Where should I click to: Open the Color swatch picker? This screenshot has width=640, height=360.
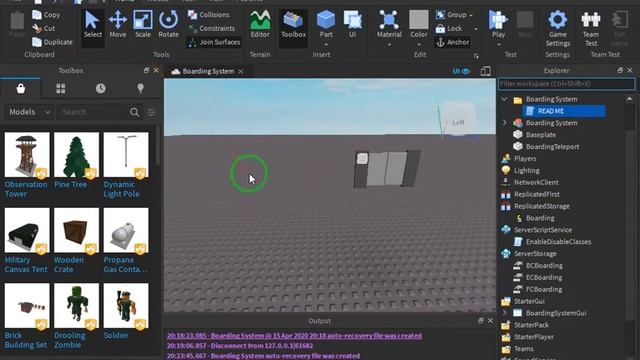(419, 24)
